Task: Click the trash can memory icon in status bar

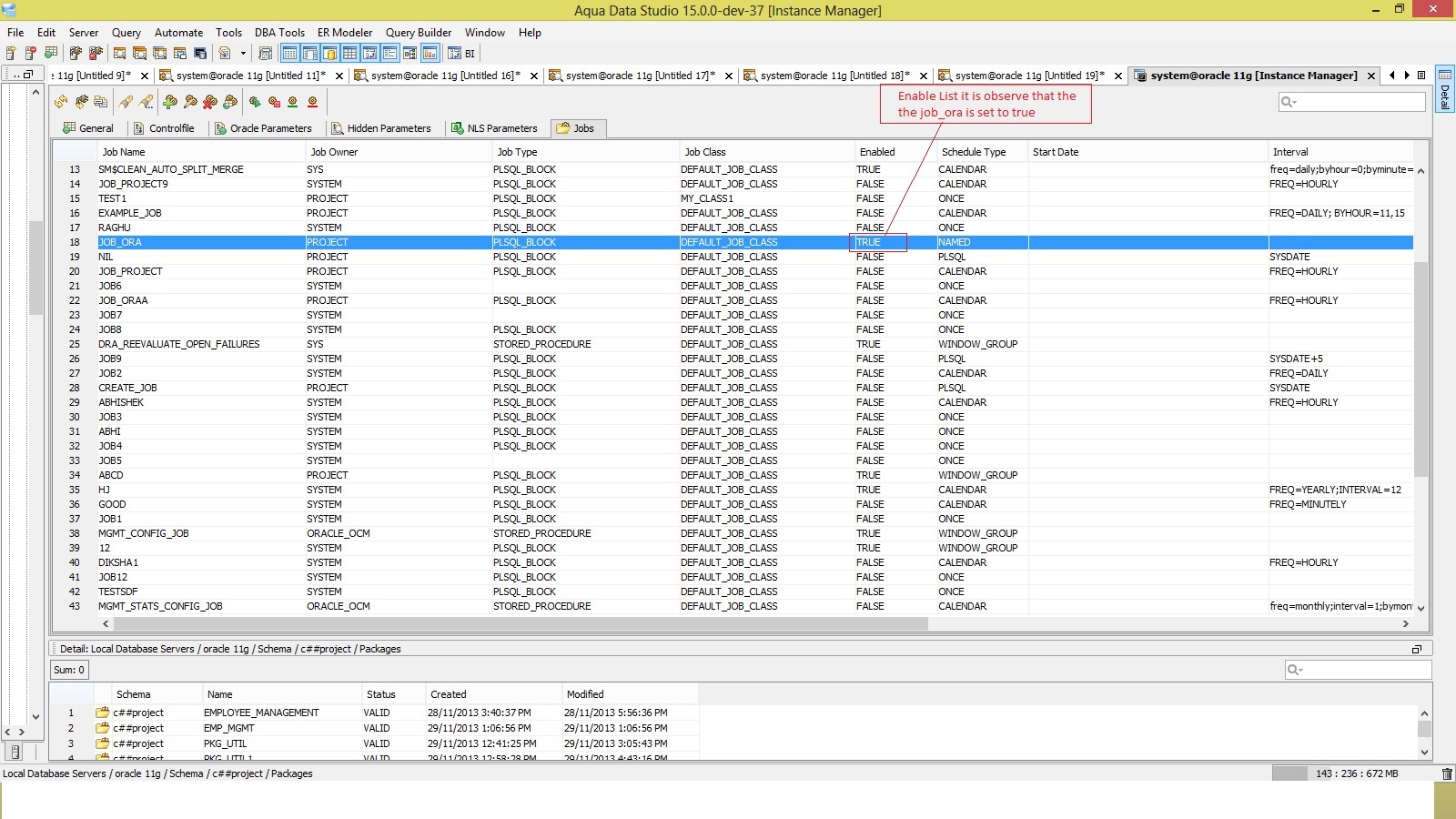Action: 1447,773
